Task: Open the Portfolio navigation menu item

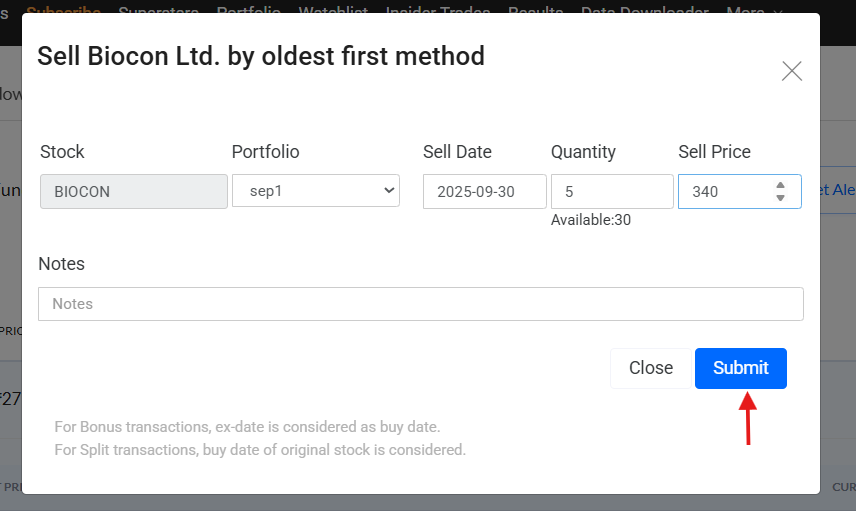Action: coord(250,8)
